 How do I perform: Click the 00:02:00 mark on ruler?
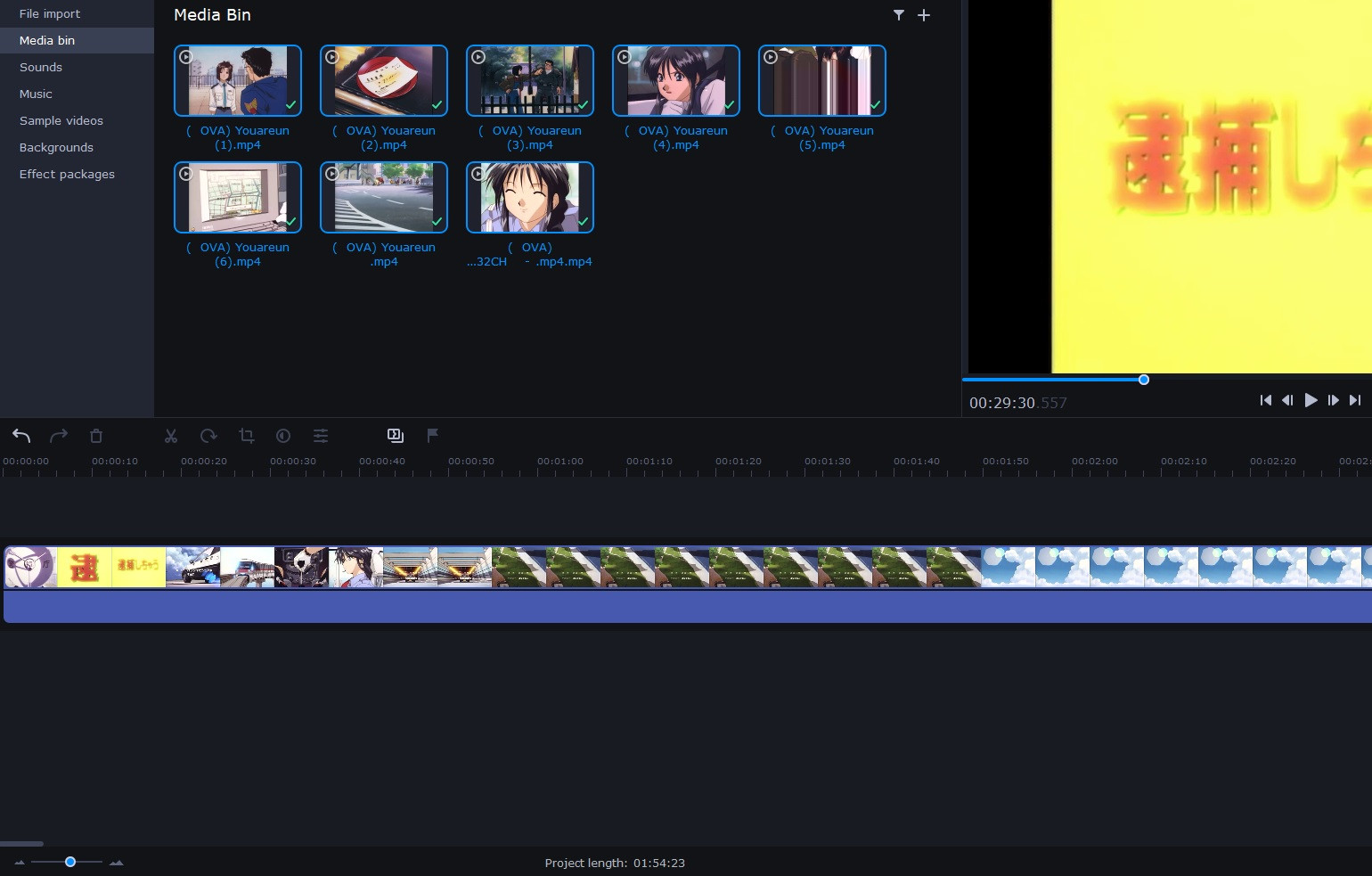click(1095, 461)
